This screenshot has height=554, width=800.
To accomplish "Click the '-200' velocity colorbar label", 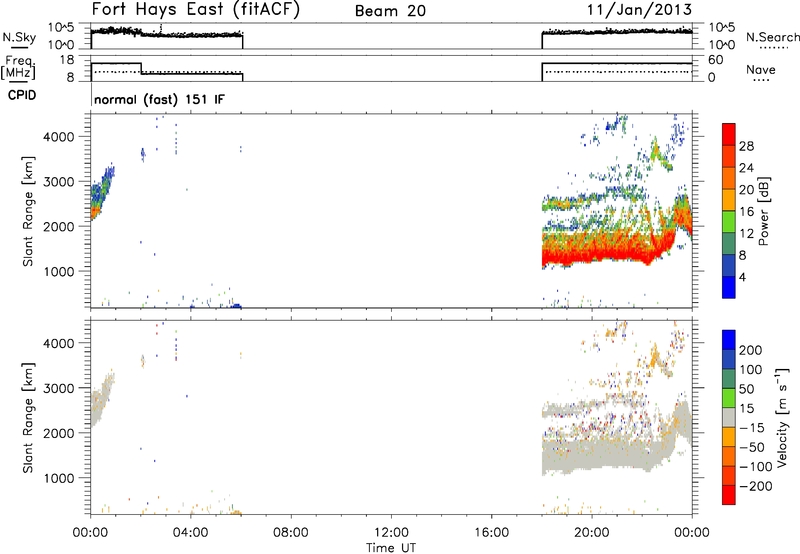I will click(756, 486).
